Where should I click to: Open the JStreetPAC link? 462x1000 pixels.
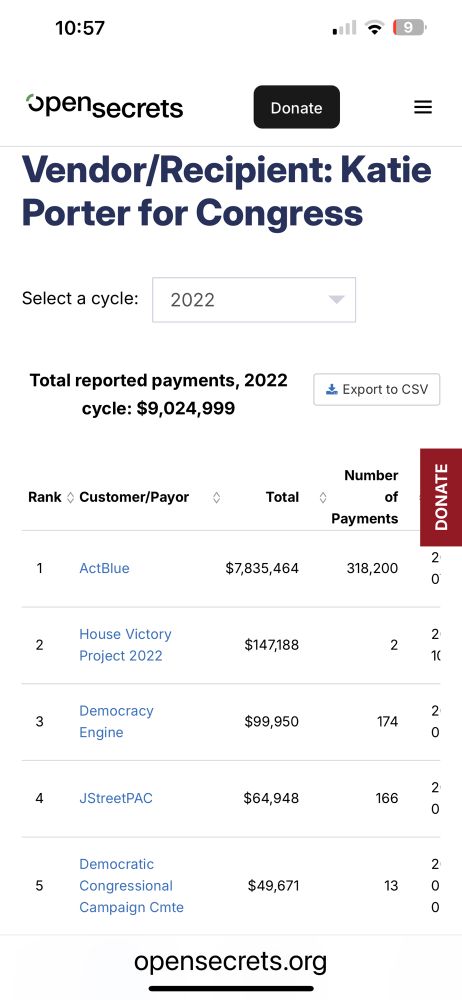tap(116, 798)
